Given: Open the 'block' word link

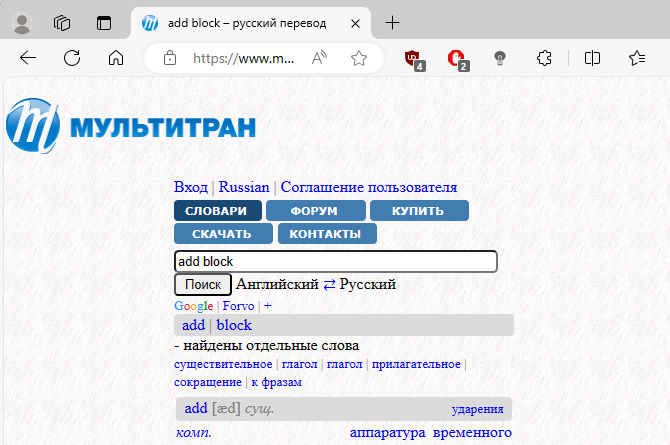Looking at the screenshot, I should tap(234, 325).
